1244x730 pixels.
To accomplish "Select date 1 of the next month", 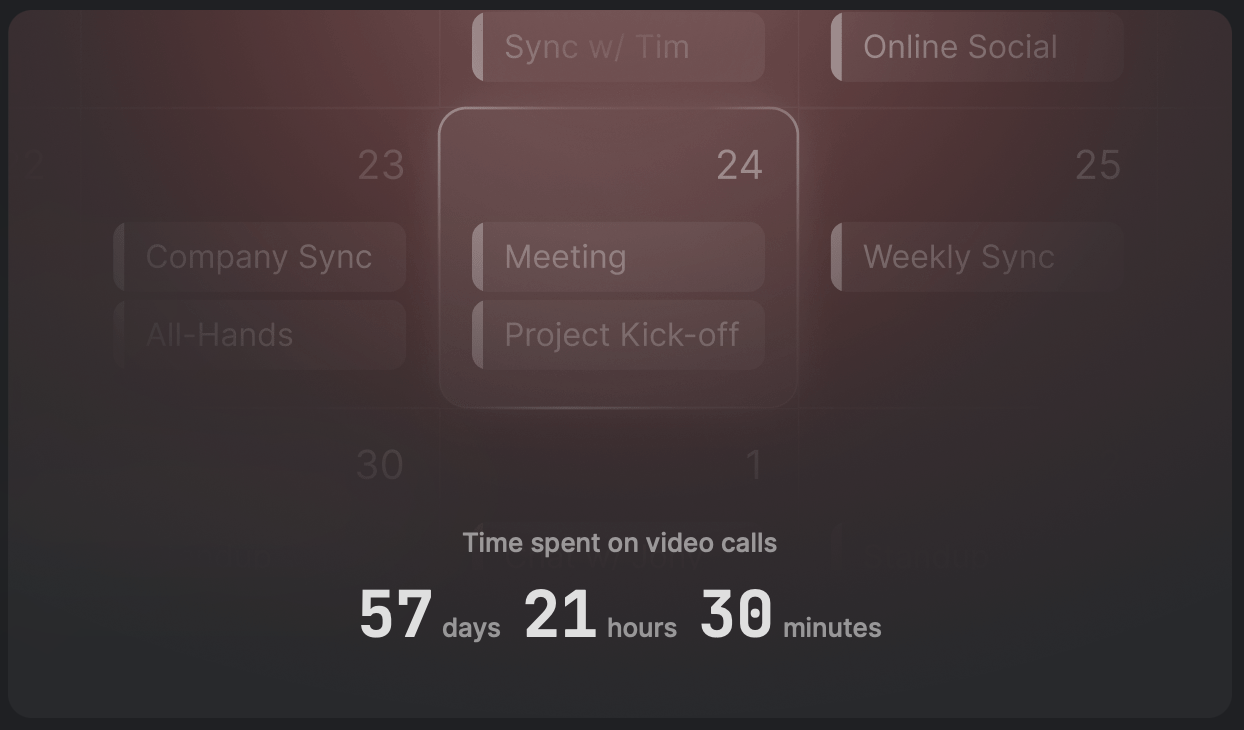I will pos(754,466).
